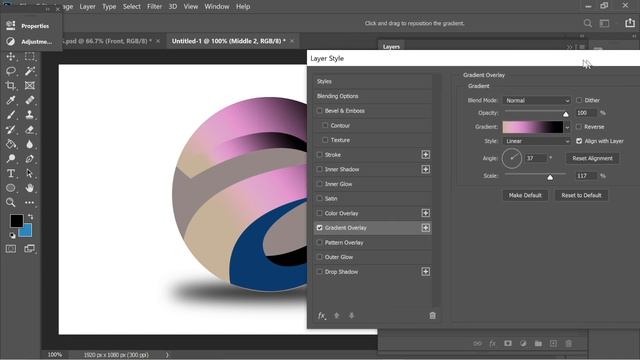This screenshot has height=360, width=640.
Task: Add another Inner Shadow with plus button
Action: 425,169
